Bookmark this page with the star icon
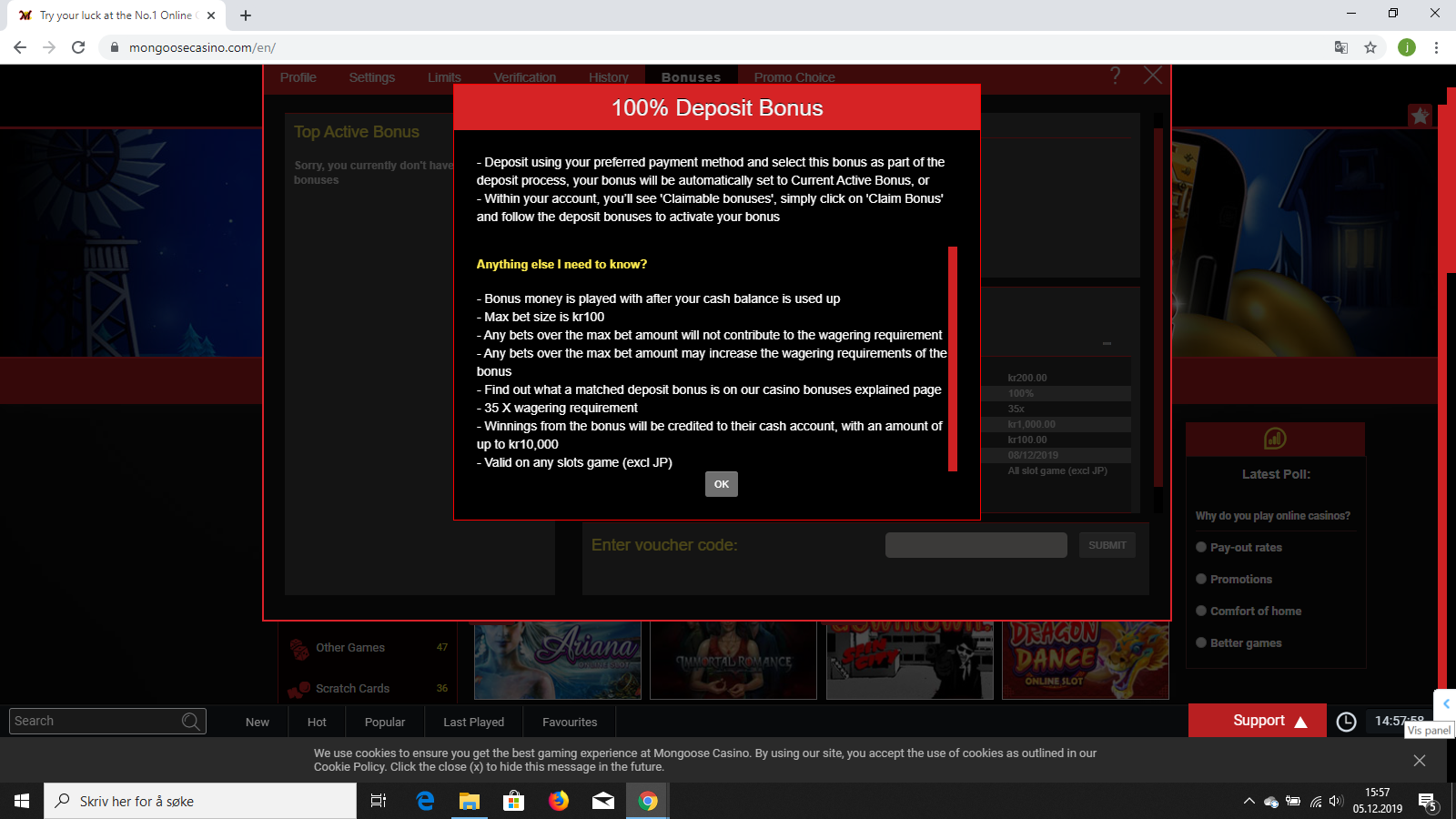This screenshot has height=819, width=1456. pos(1370,47)
